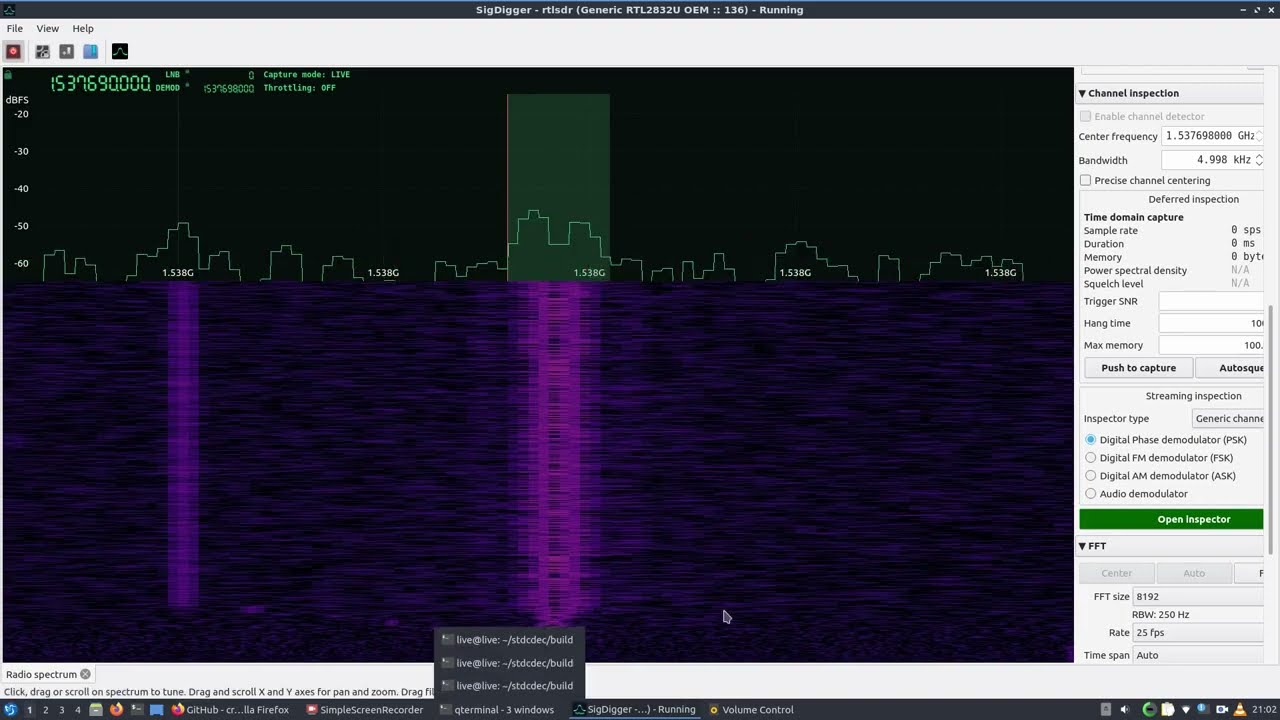The width and height of the screenshot is (1280, 720).
Task: Click the spectrum curve toolbar icon
Action: [120, 51]
